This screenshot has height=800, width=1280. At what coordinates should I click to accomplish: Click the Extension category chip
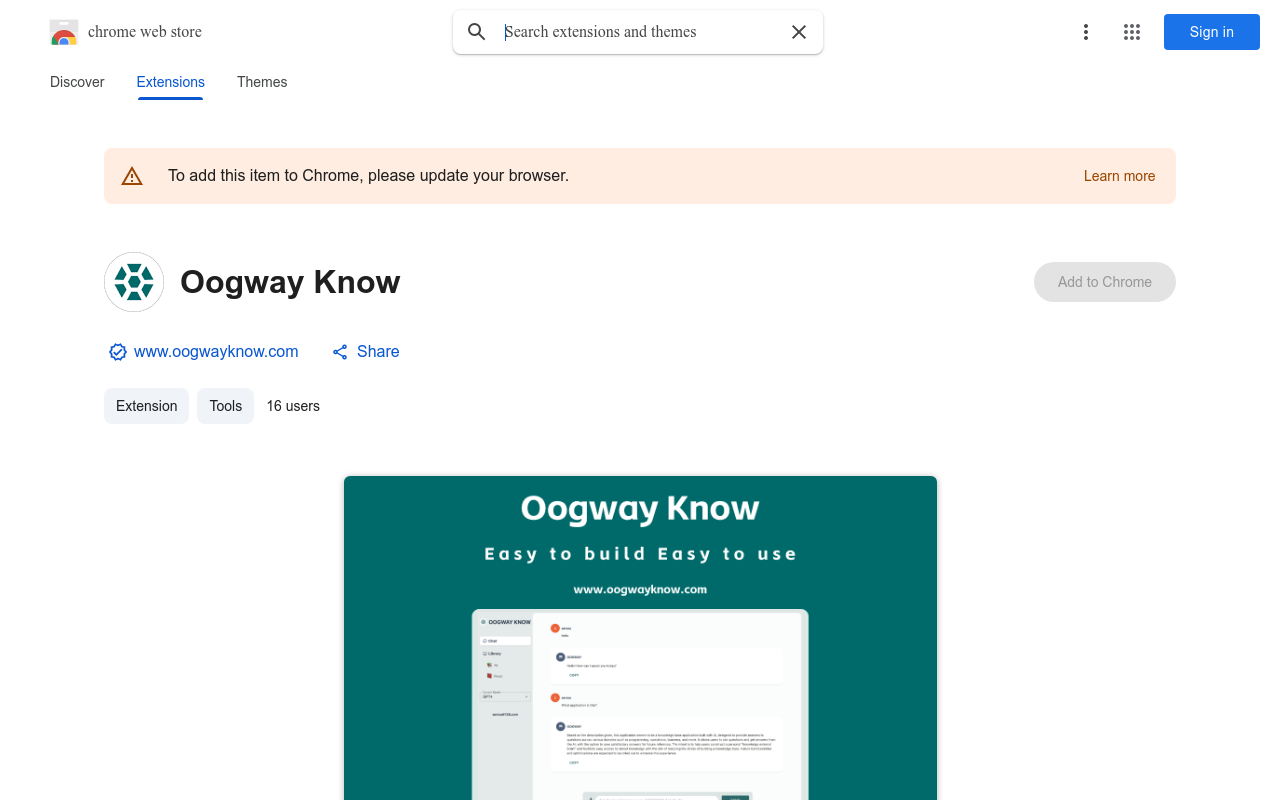[146, 406]
